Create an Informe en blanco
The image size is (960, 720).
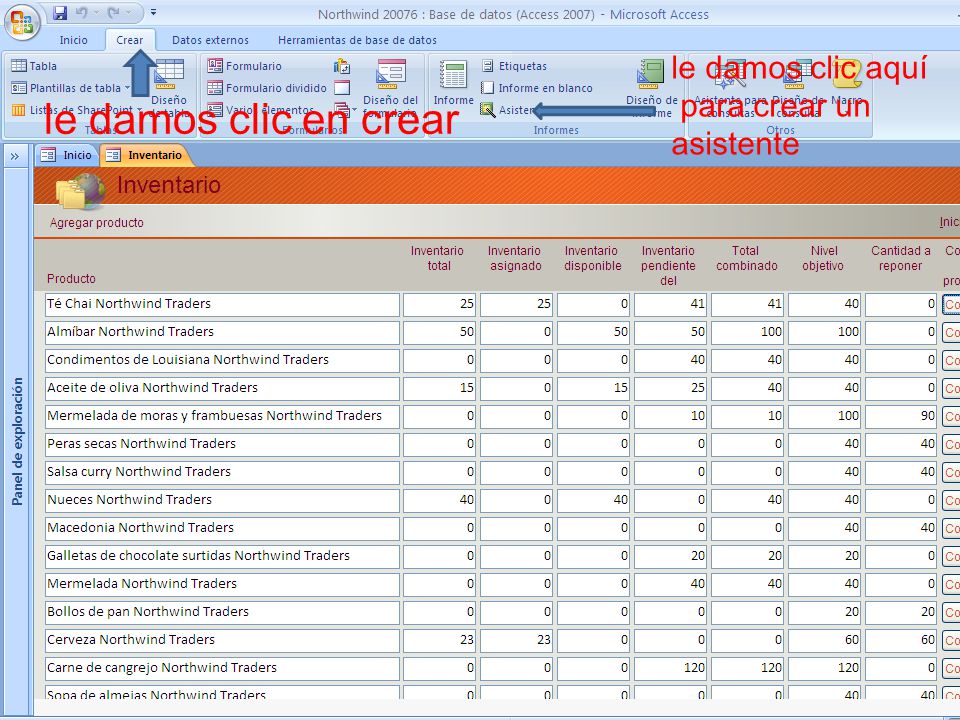point(537,88)
